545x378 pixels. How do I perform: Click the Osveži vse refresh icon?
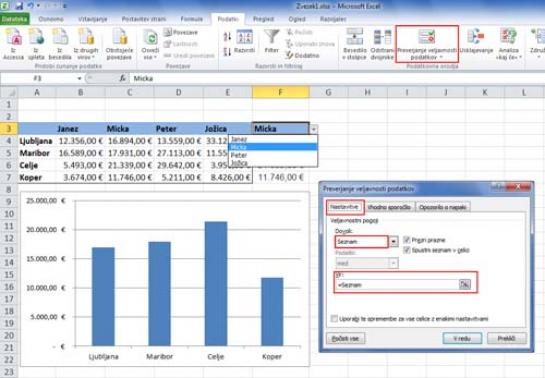click(x=151, y=38)
